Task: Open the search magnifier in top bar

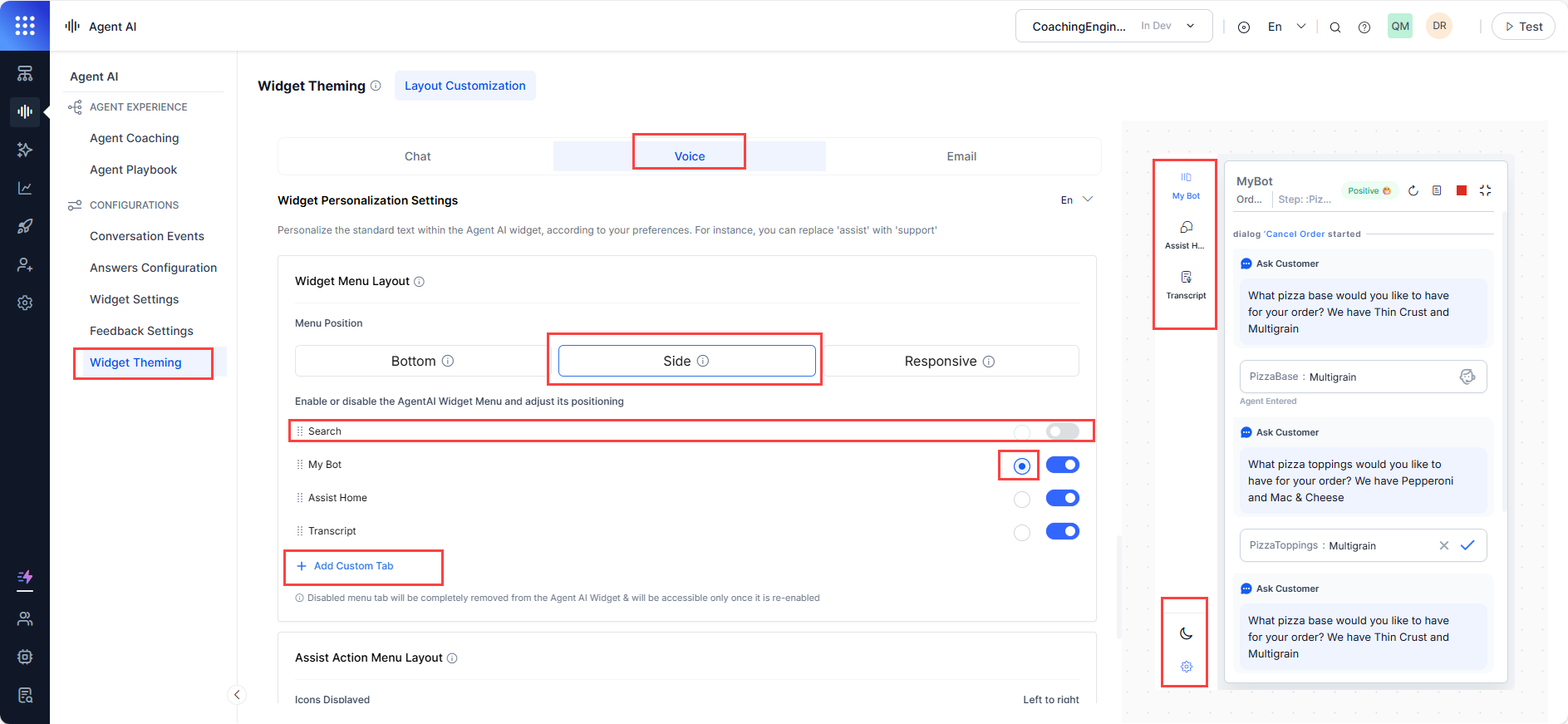Action: coord(1335,27)
